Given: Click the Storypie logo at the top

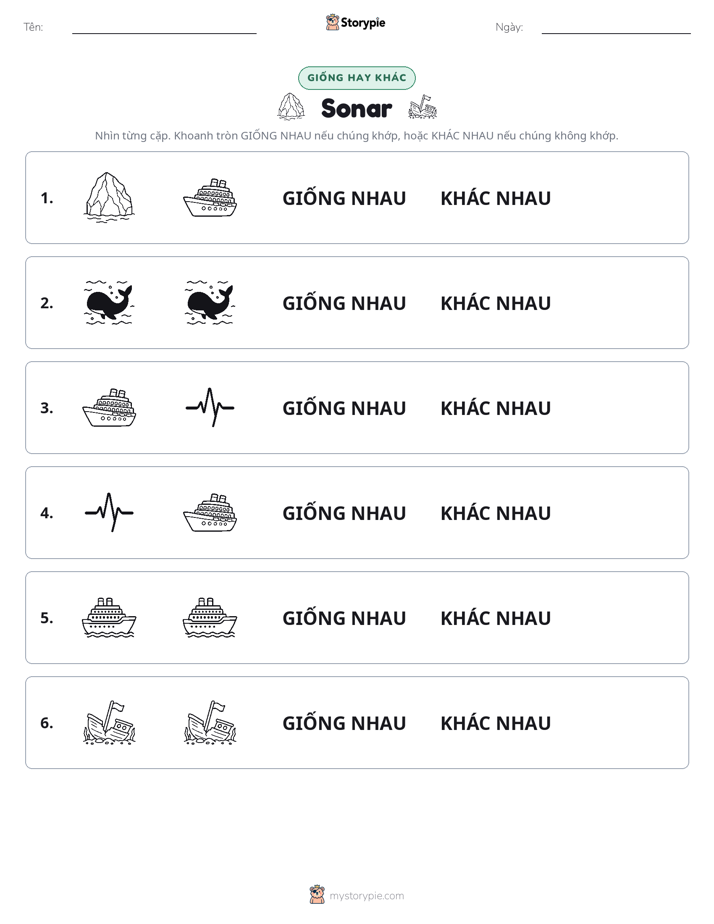Looking at the screenshot, I should (356, 22).
